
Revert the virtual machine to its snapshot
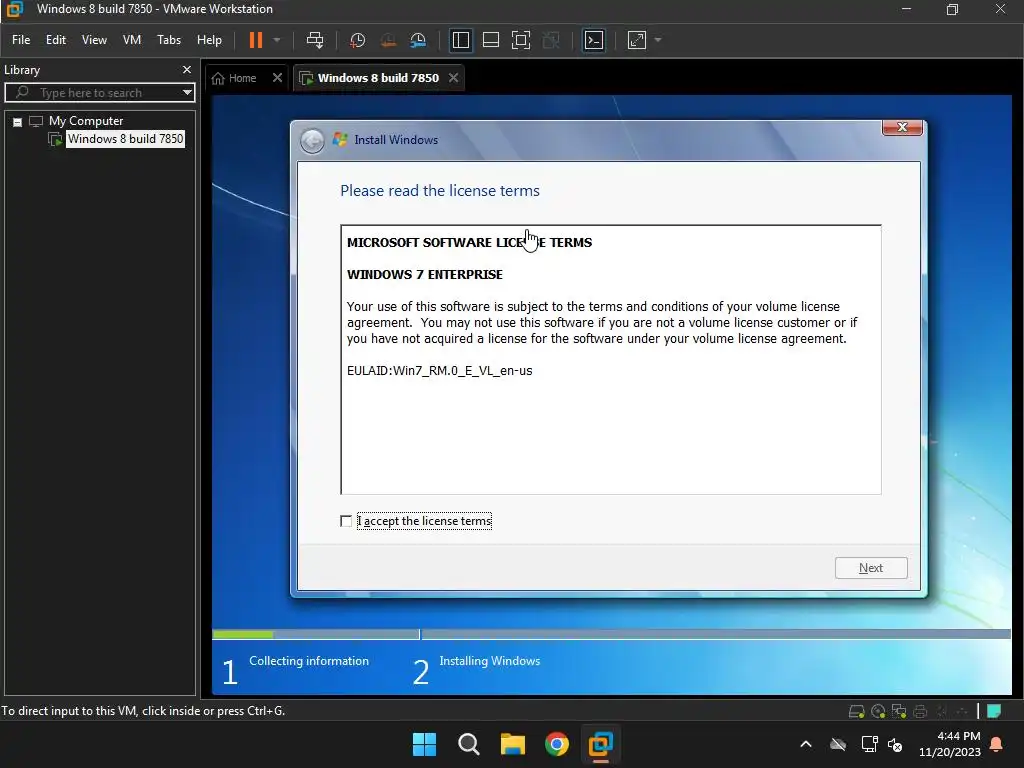coord(388,40)
